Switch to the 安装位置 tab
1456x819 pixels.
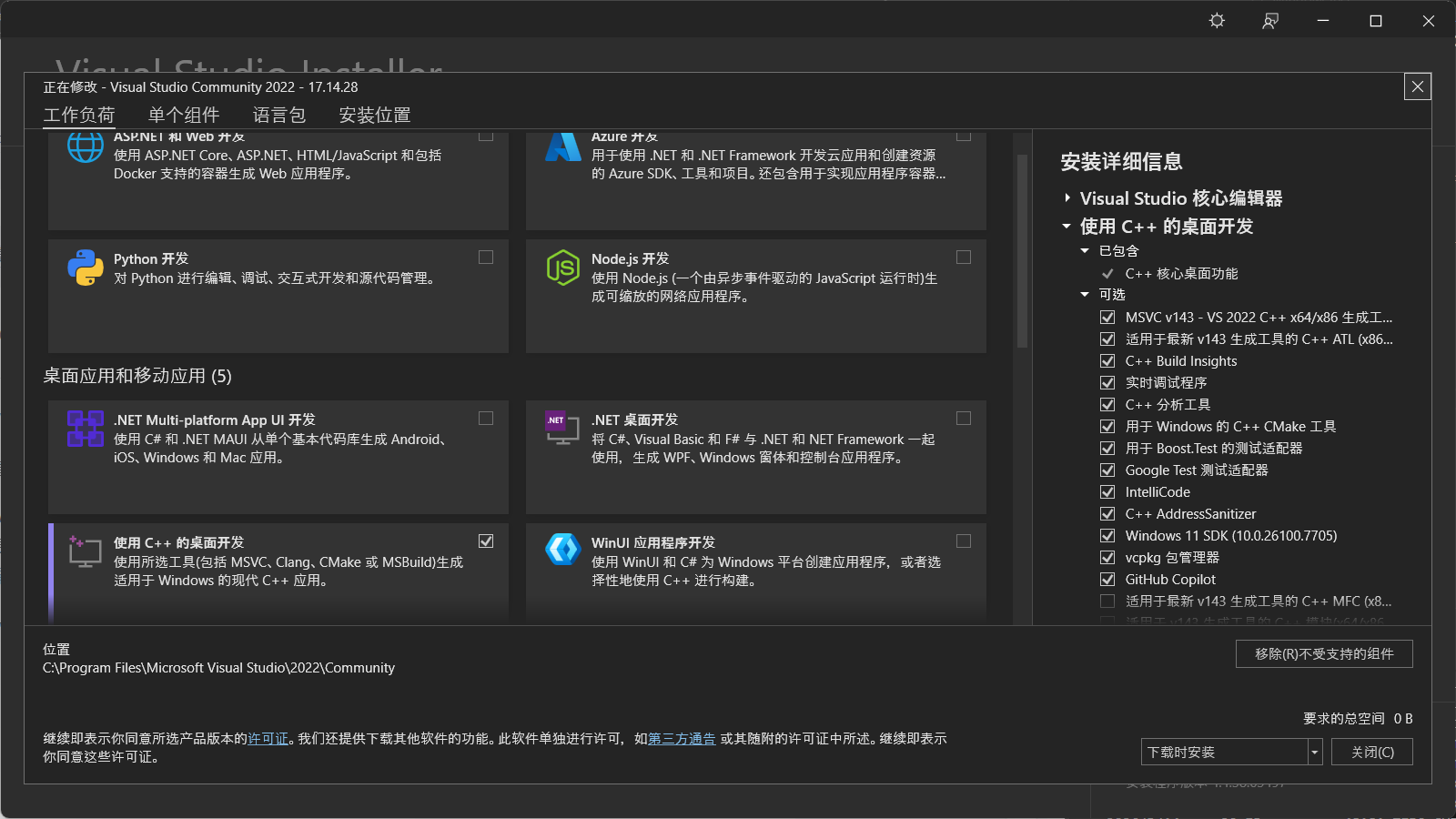tap(375, 115)
